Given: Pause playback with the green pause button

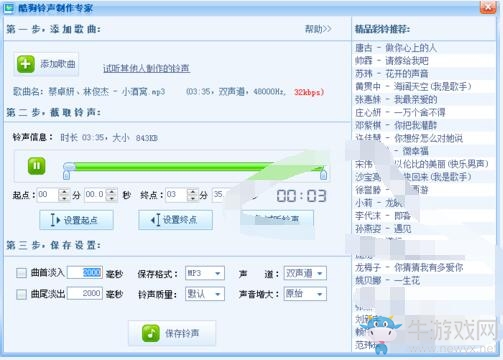Looking at the screenshot, I should [x=36, y=166].
